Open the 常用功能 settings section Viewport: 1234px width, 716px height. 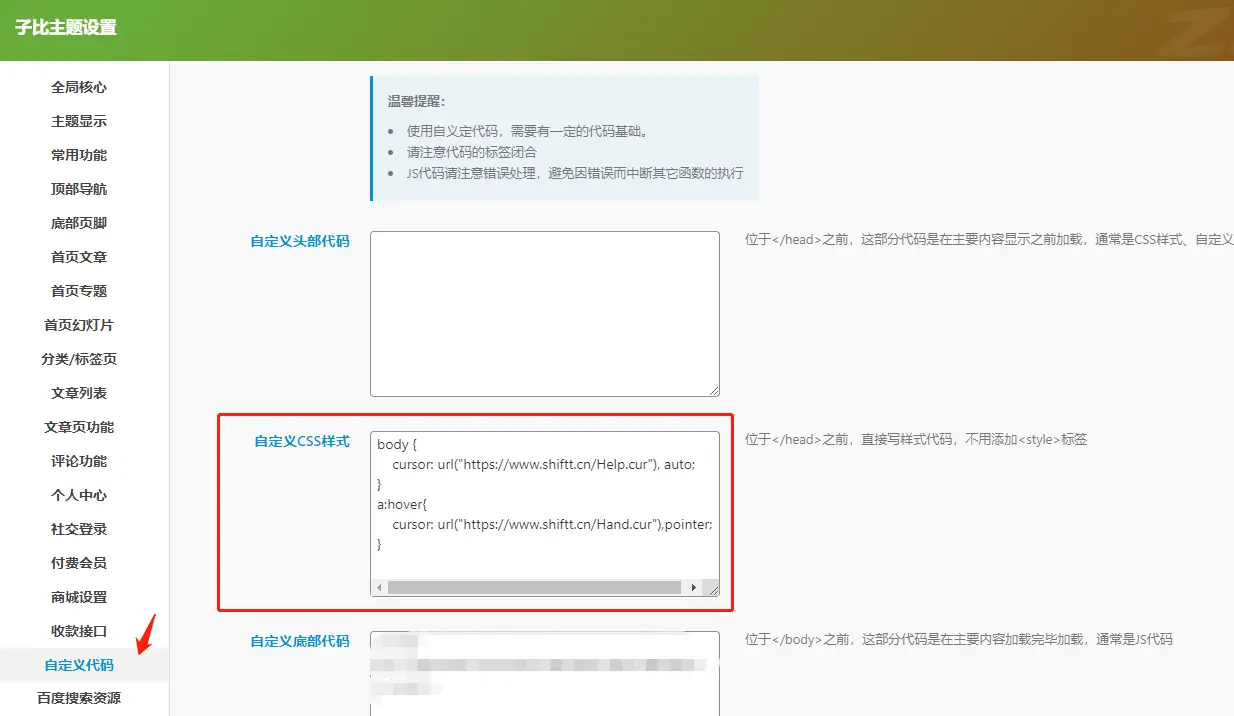click(x=80, y=155)
